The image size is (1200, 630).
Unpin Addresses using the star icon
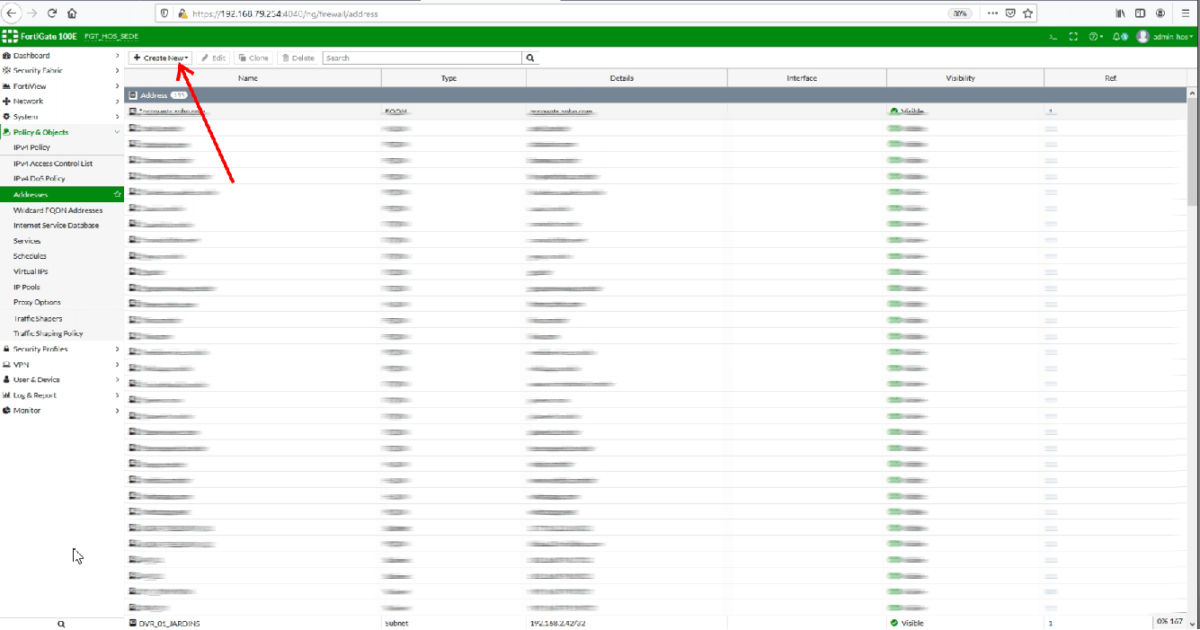tap(117, 194)
